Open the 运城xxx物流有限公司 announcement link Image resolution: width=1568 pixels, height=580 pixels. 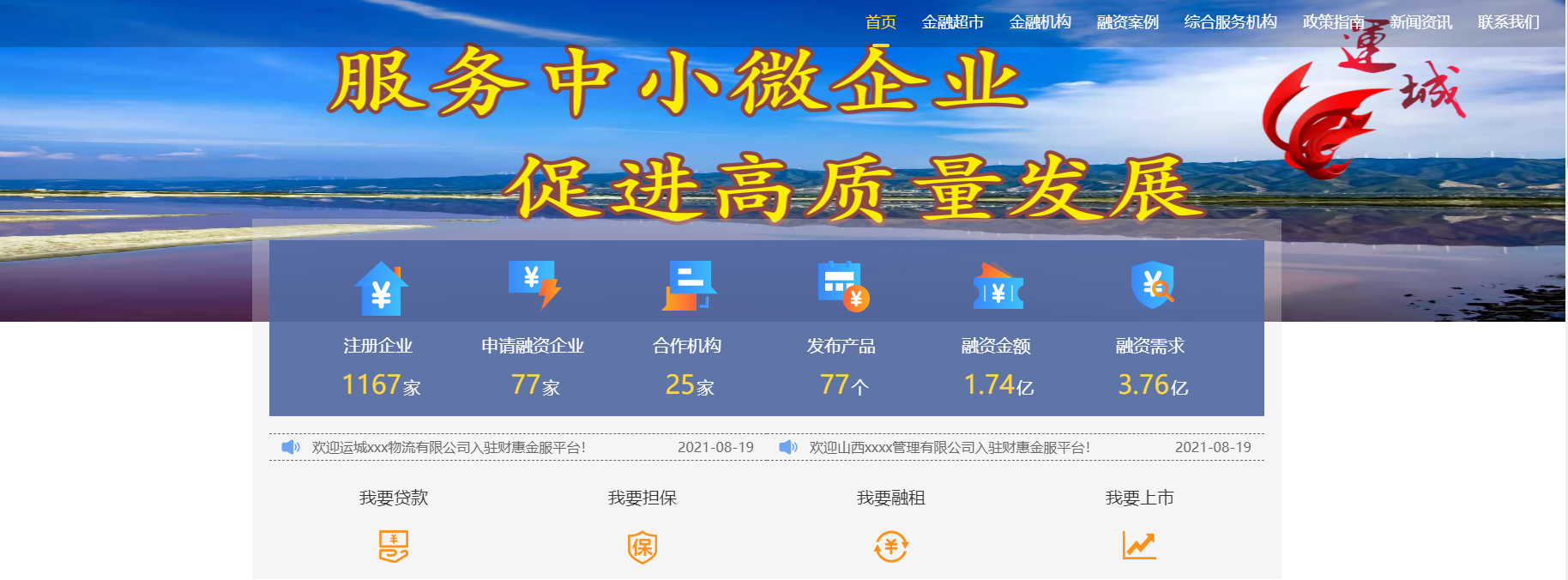pos(449,447)
